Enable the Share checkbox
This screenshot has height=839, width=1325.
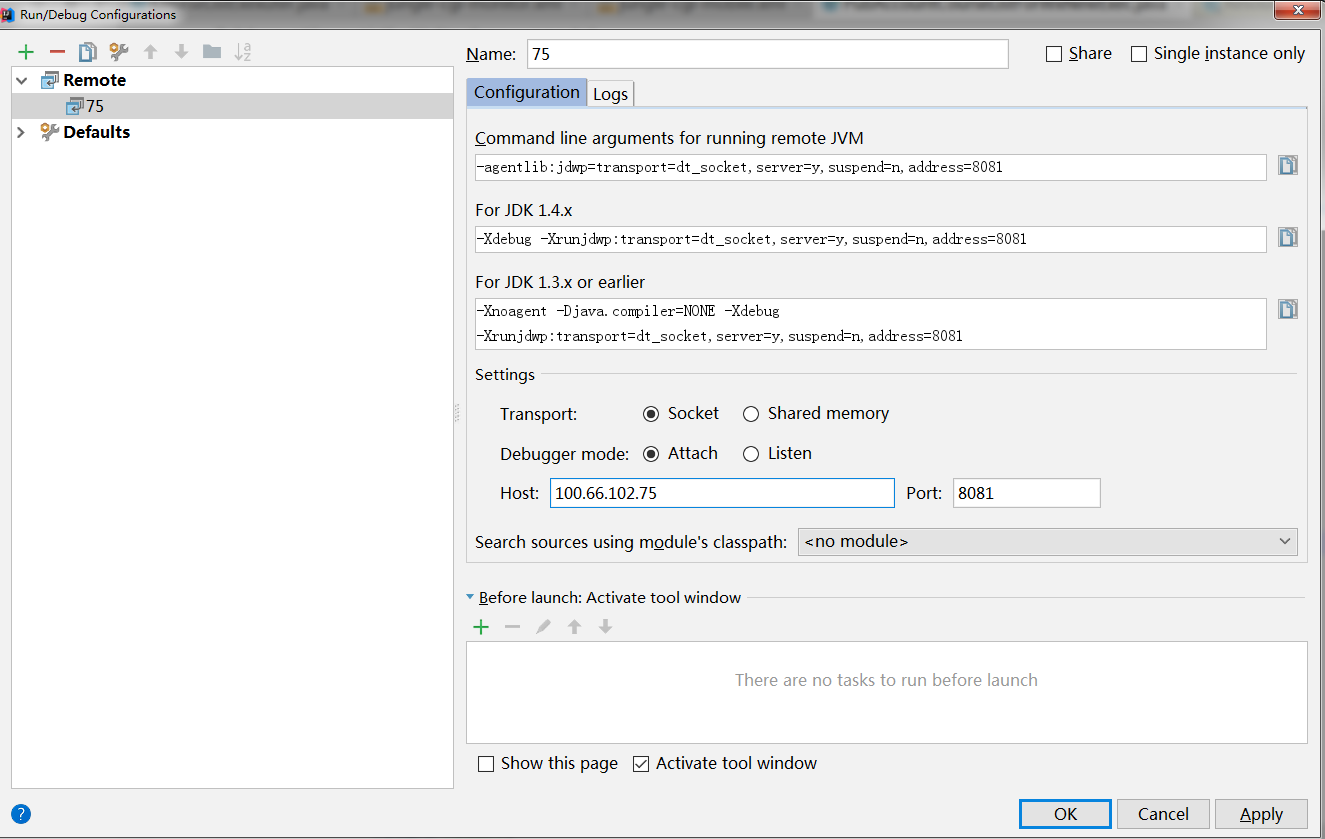[x=1054, y=54]
